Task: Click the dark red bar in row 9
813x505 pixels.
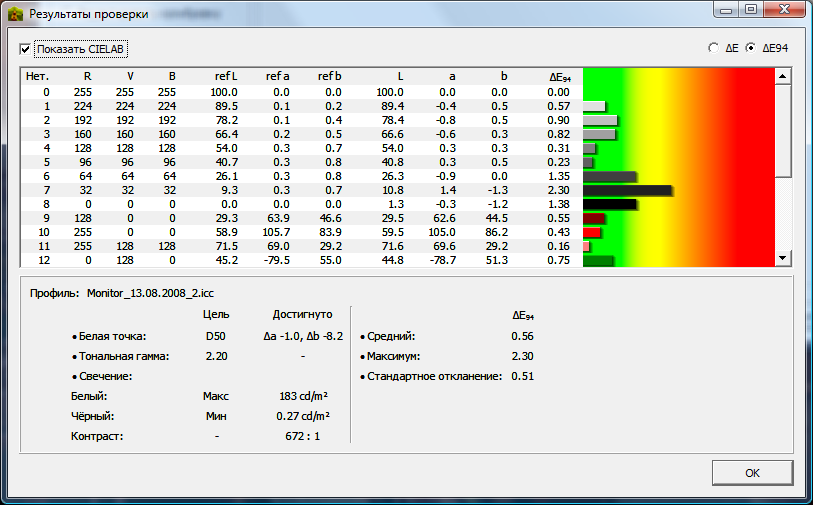Action: [594, 218]
